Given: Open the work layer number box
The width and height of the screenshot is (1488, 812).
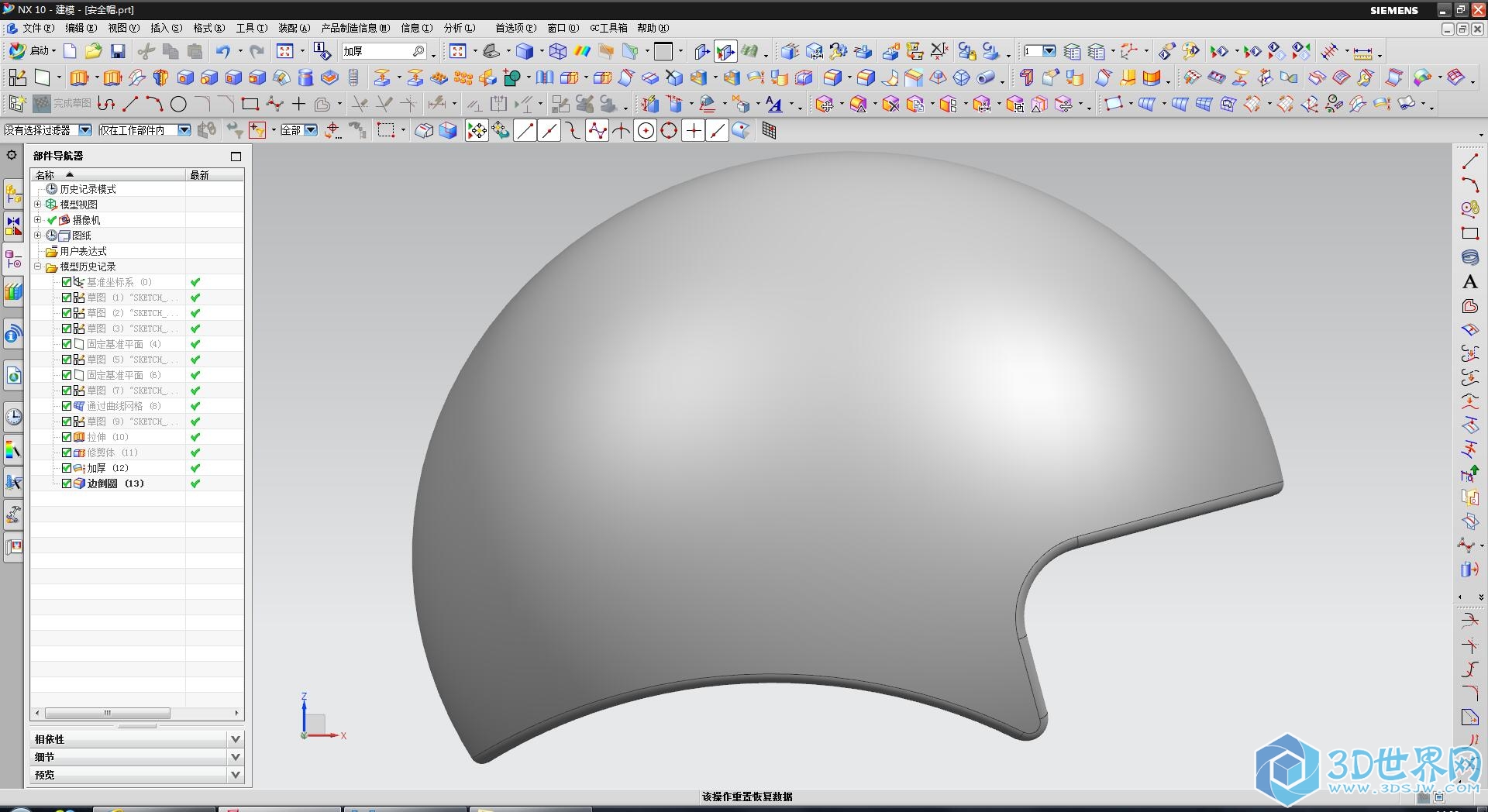Looking at the screenshot, I should [1039, 51].
